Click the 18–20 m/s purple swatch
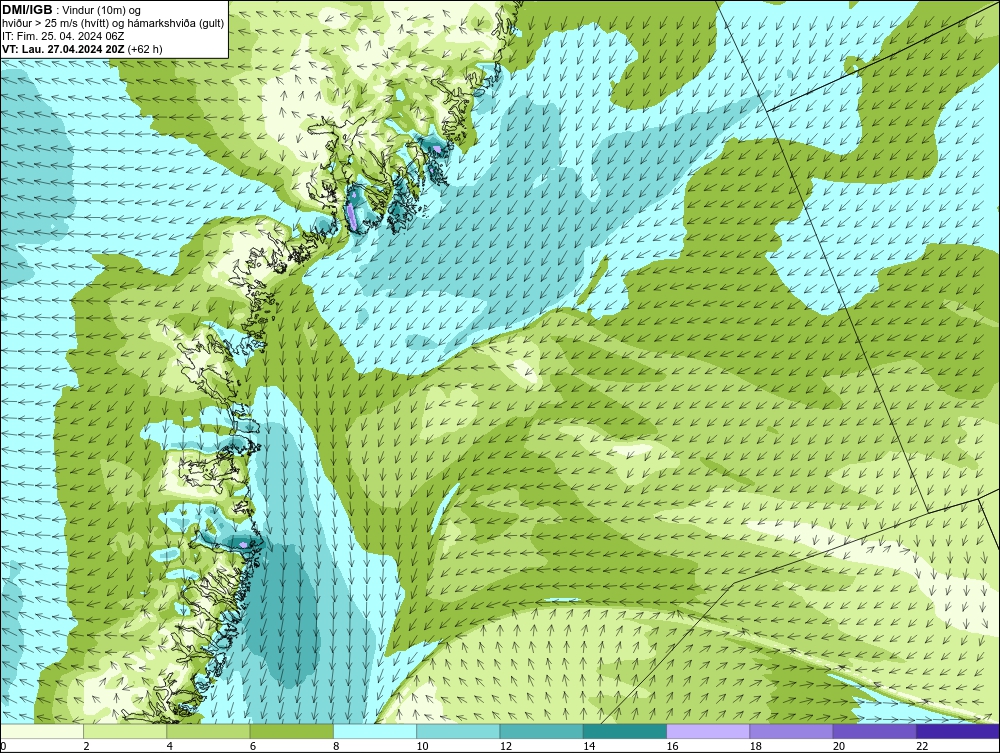 click(791, 731)
